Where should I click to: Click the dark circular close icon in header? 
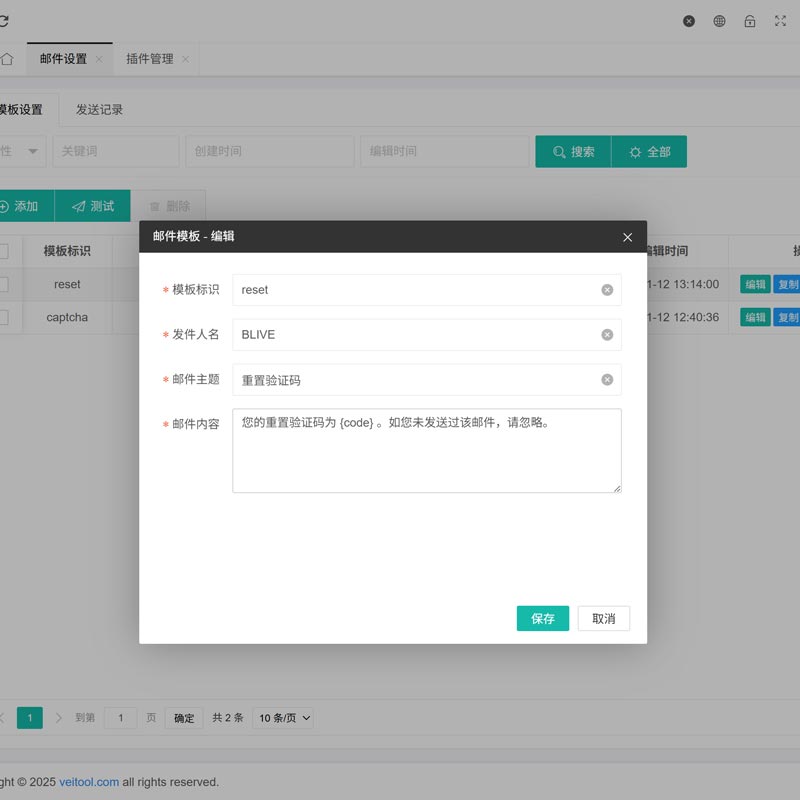pos(689,20)
